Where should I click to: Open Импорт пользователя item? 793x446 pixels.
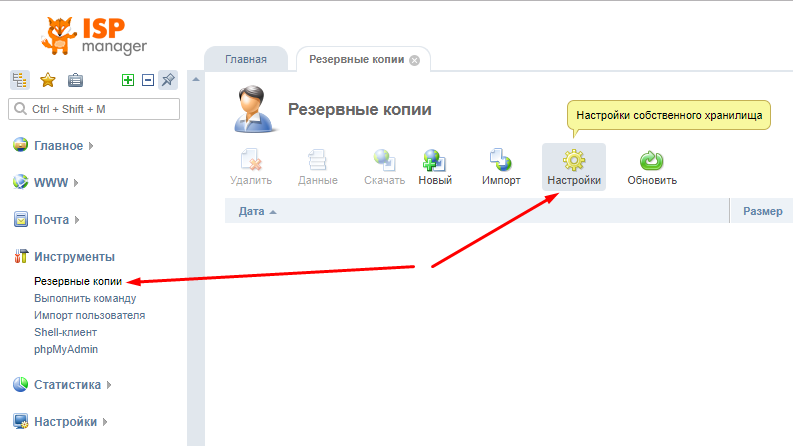tap(90, 315)
